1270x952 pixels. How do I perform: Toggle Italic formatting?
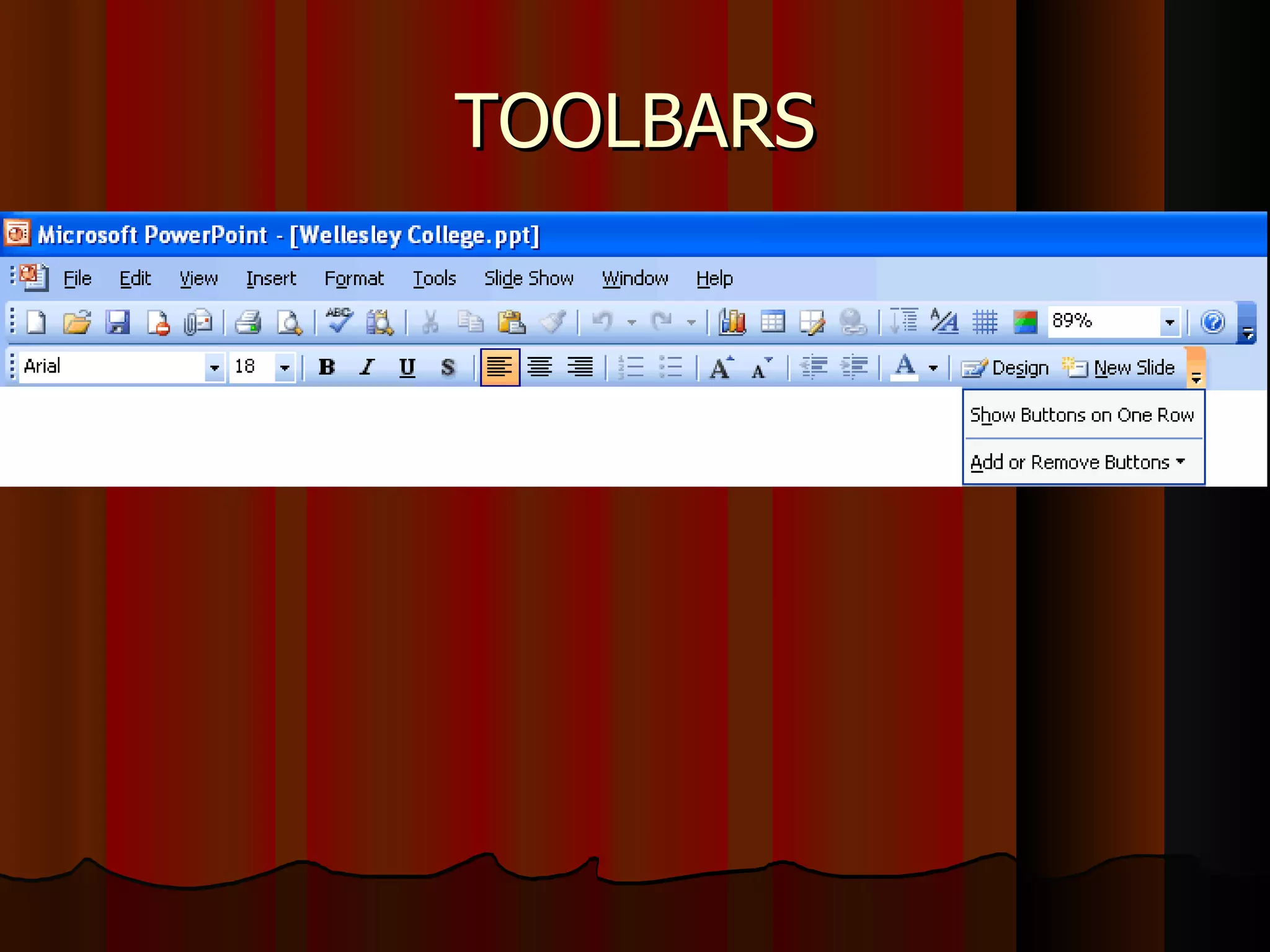(x=367, y=368)
